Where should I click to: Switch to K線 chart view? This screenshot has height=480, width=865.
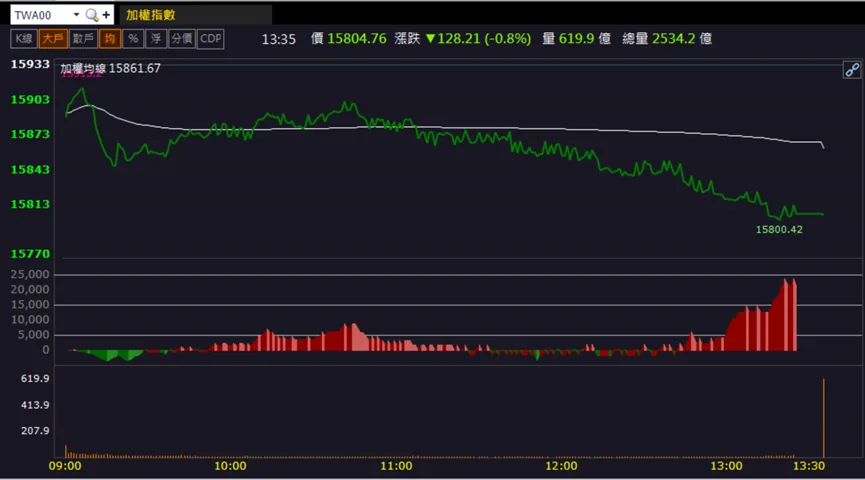coord(24,39)
